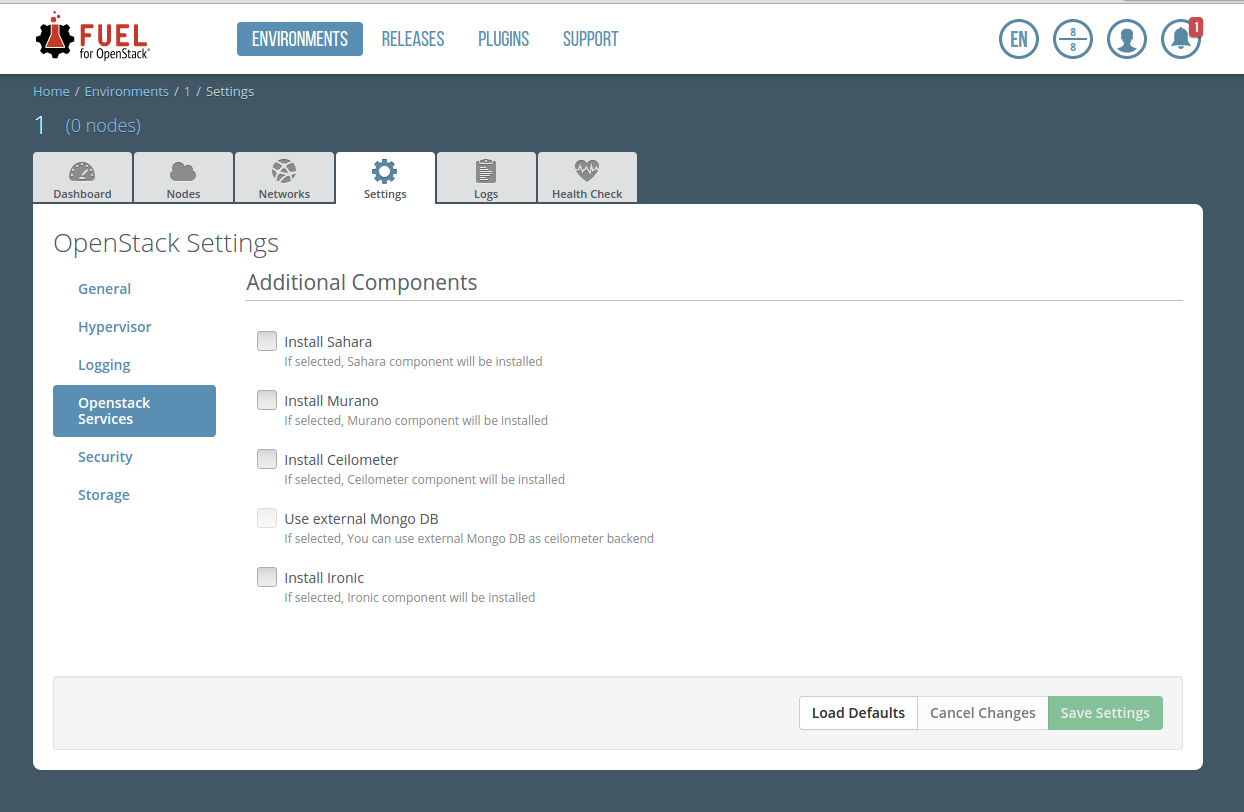Image resolution: width=1244 pixels, height=812 pixels.
Task: Open the notifications bell icon
Action: [1180, 40]
